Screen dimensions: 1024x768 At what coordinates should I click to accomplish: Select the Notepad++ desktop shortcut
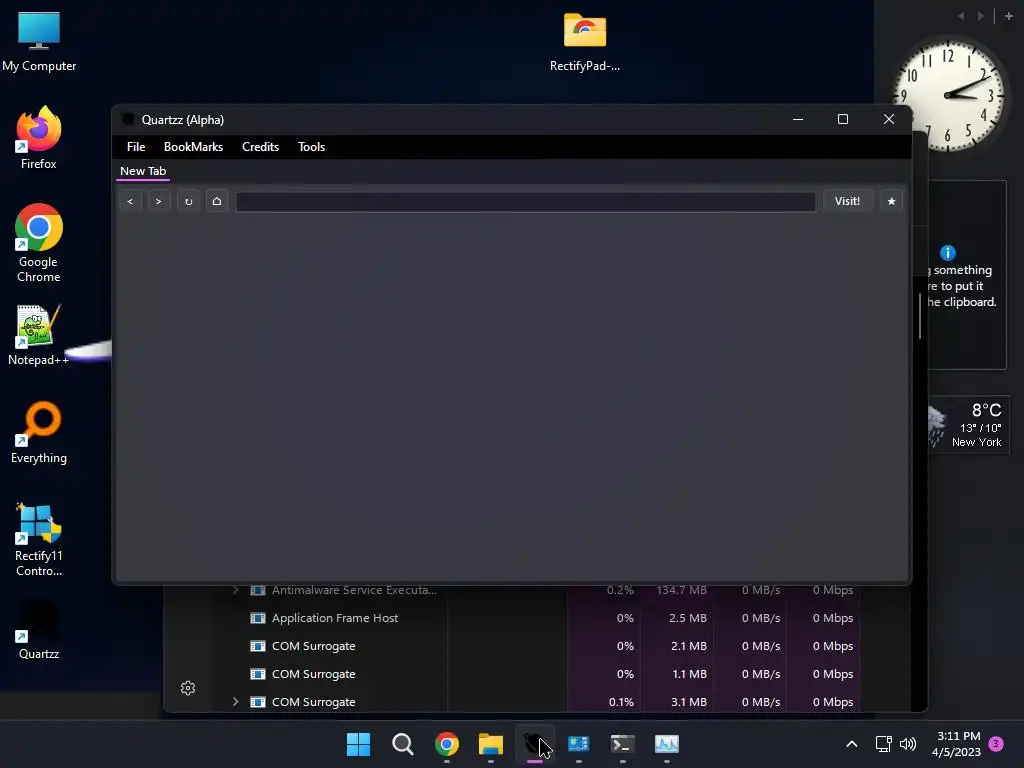tap(39, 334)
